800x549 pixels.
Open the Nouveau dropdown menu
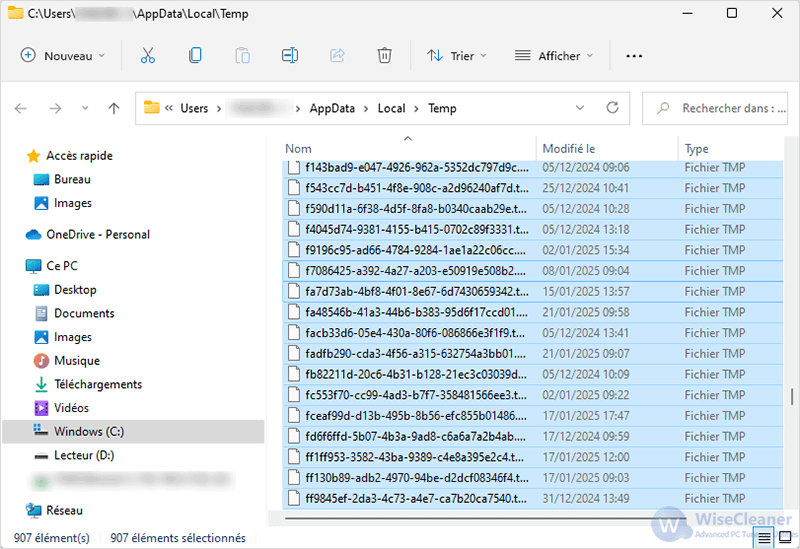(62, 56)
